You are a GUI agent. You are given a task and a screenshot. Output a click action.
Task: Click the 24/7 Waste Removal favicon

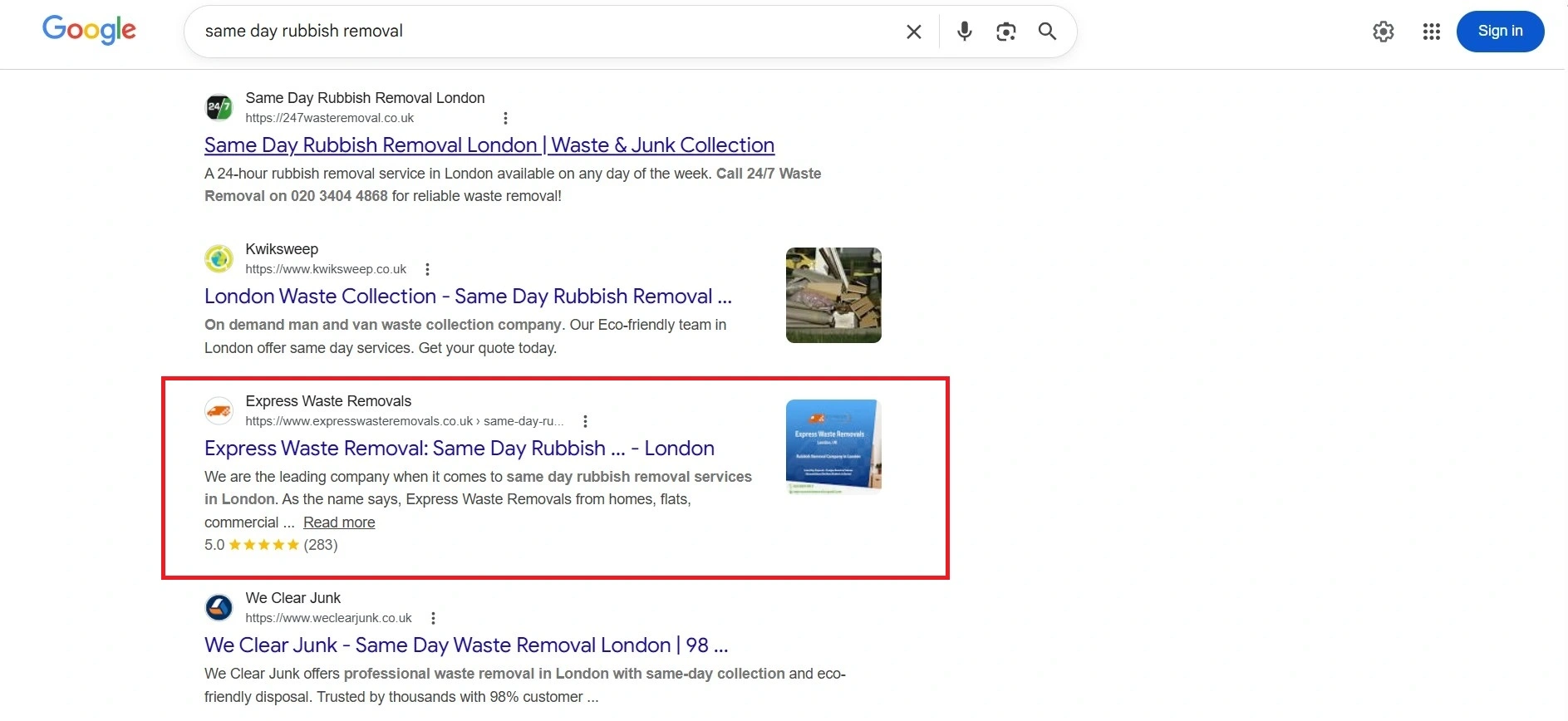pyautogui.click(x=219, y=107)
